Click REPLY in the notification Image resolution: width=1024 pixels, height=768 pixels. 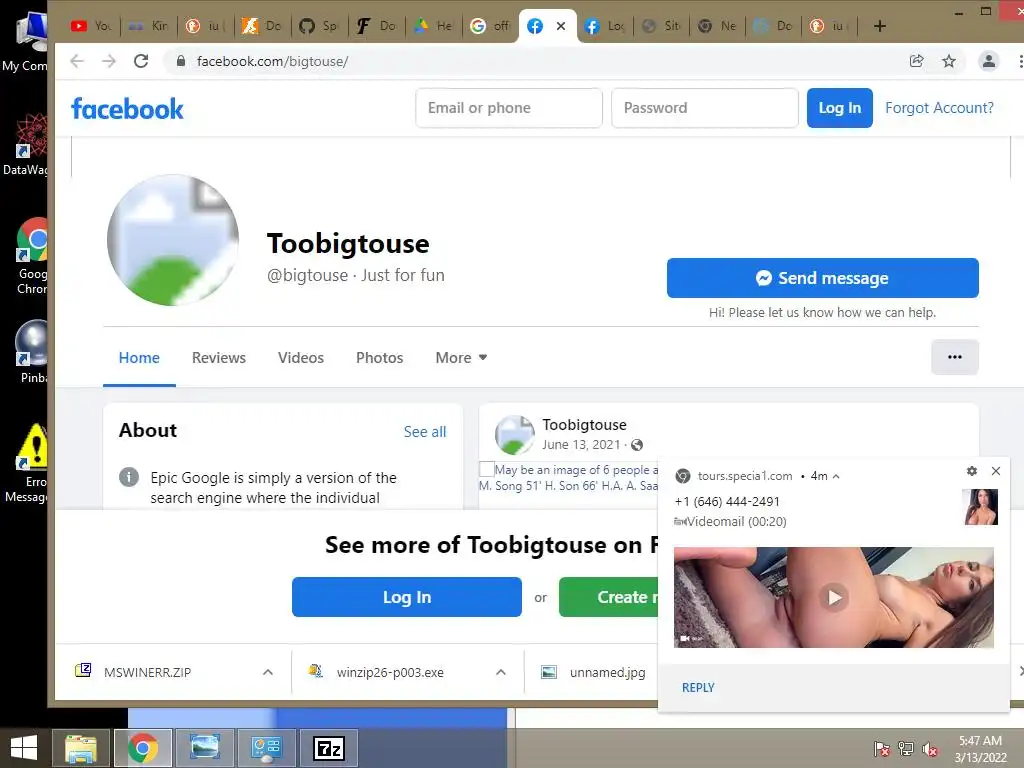click(698, 688)
